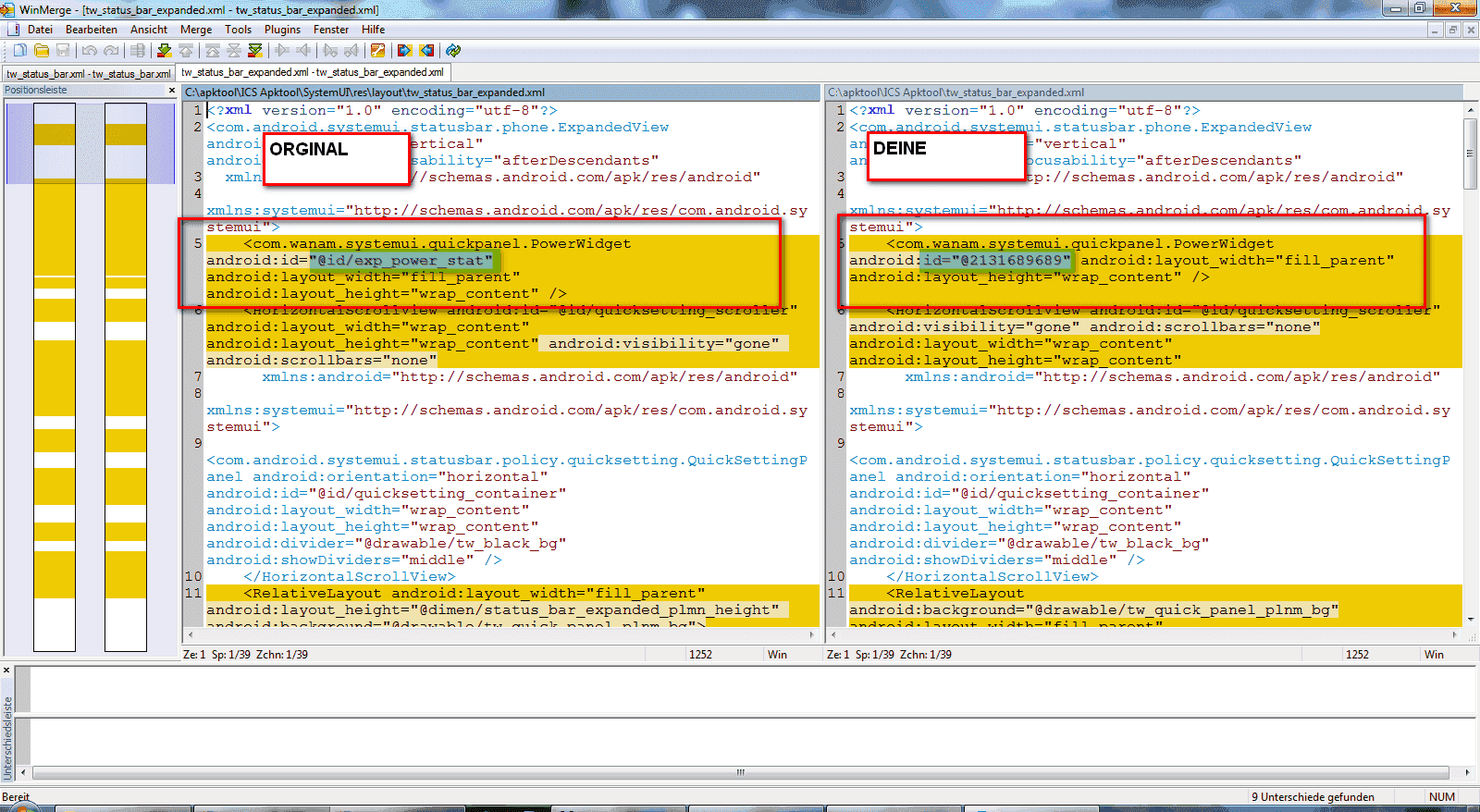Open the Merge menu
1480x812 pixels.
196,30
